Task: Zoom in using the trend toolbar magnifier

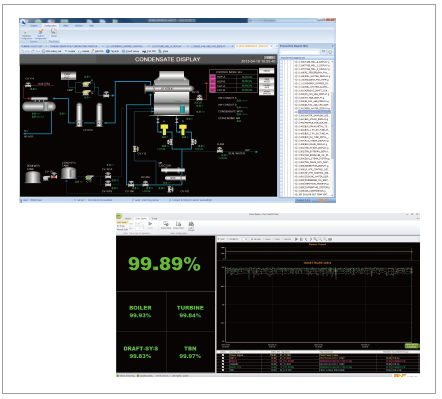Action: [x=315, y=239]
